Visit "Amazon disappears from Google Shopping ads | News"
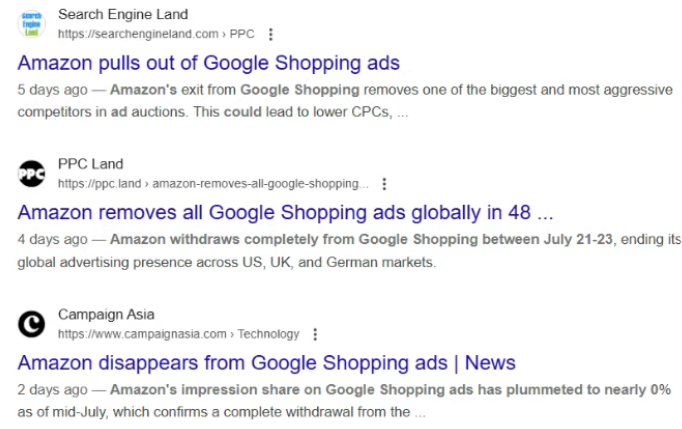 pos(266,362)
